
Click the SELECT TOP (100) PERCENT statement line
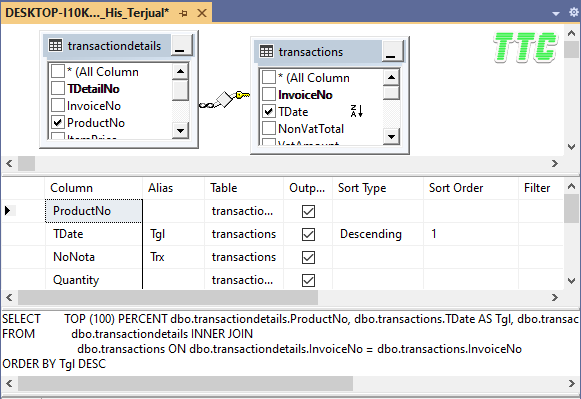[290, 319]
